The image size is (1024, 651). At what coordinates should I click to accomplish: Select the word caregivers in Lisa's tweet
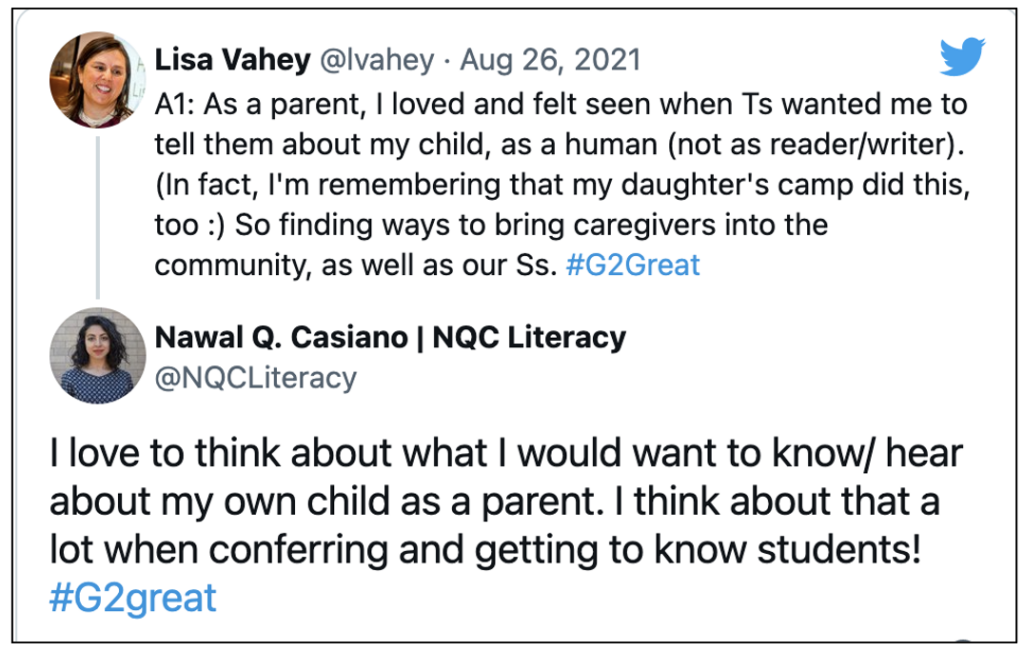coord(645,225)
